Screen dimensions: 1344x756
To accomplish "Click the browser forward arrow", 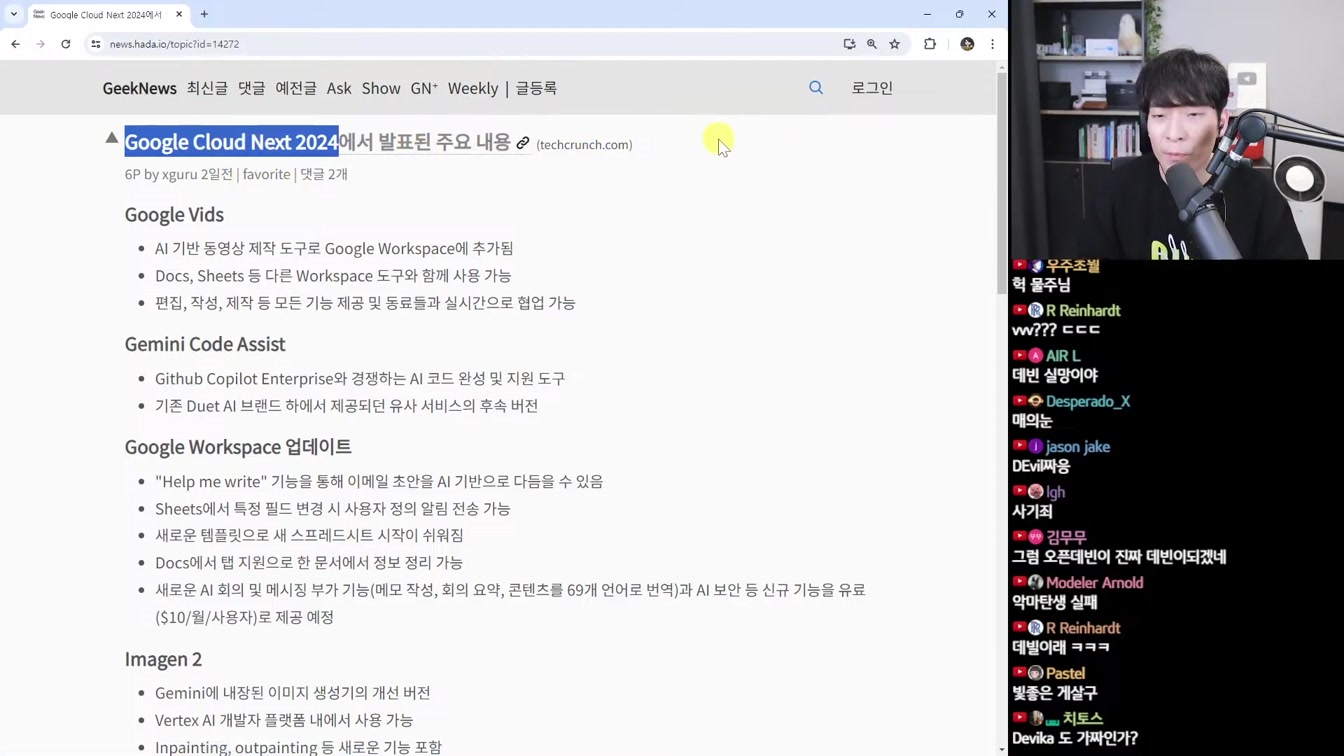I will [x=40, y=44].
